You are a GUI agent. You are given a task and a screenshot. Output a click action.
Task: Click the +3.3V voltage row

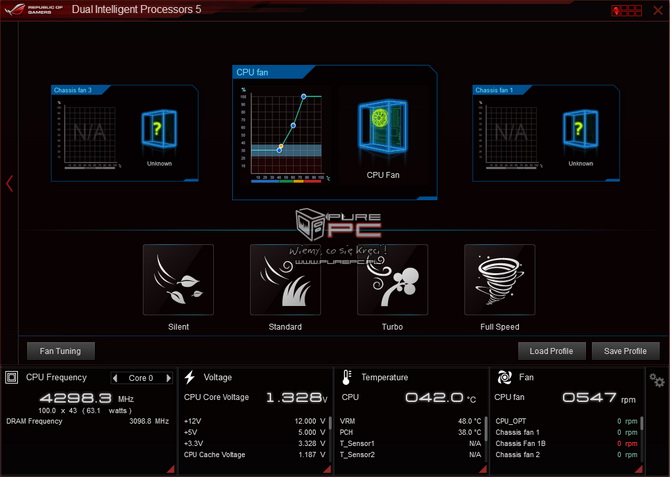click(255, 443)
